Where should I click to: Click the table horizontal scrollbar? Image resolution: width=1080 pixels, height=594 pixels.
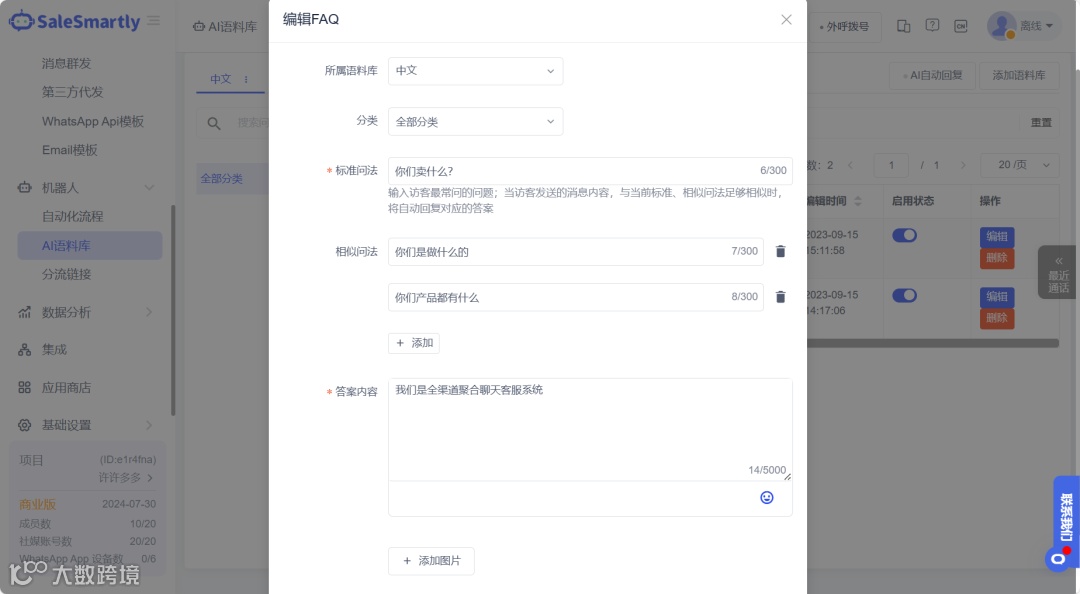point(933,343)
